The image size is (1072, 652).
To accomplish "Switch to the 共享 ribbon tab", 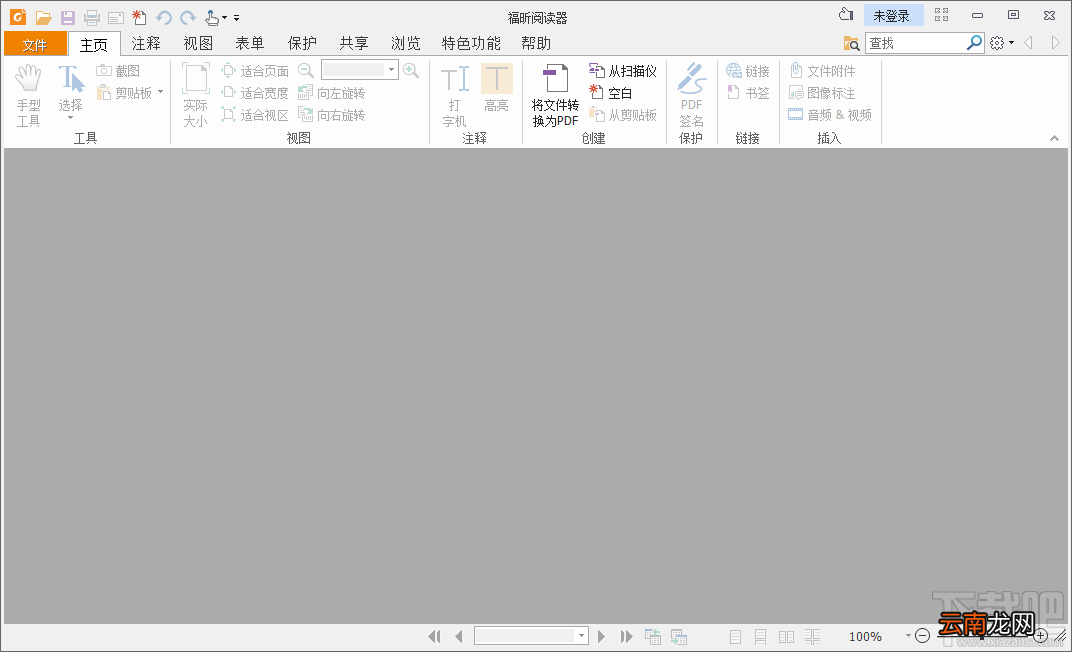I will coord(354,44).
